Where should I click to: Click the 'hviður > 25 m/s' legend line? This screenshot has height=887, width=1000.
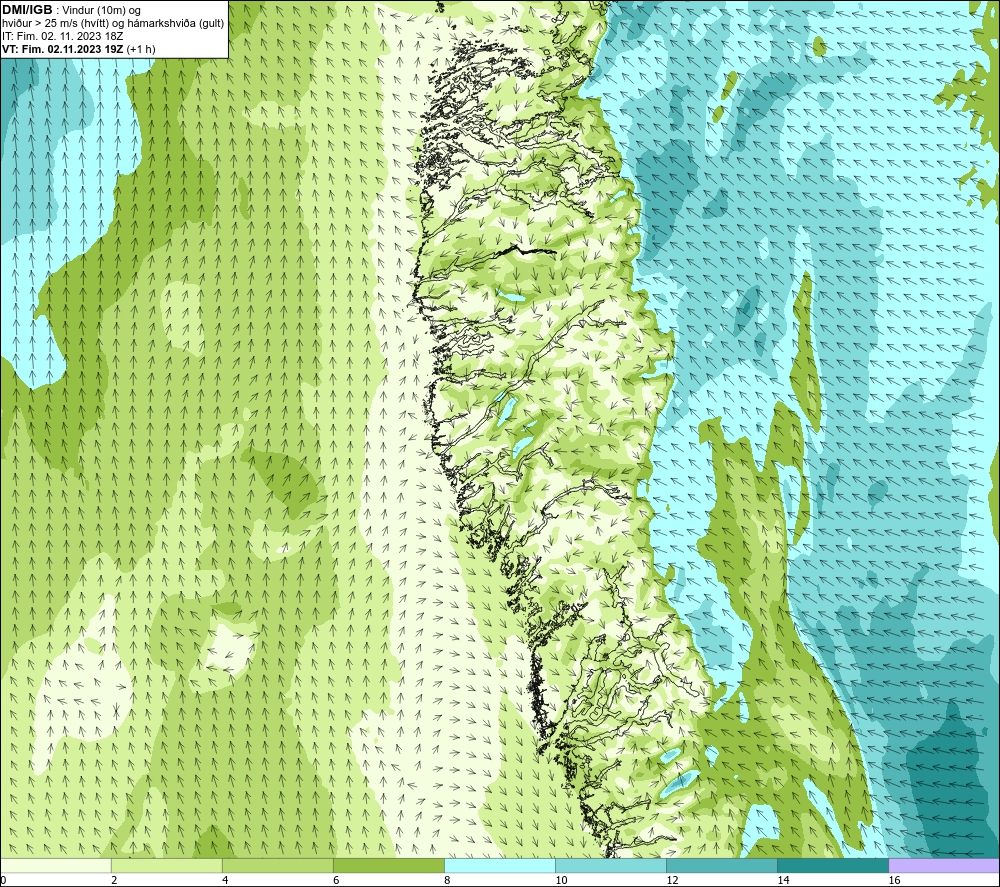pyautogui.click(x=113, y=23)
